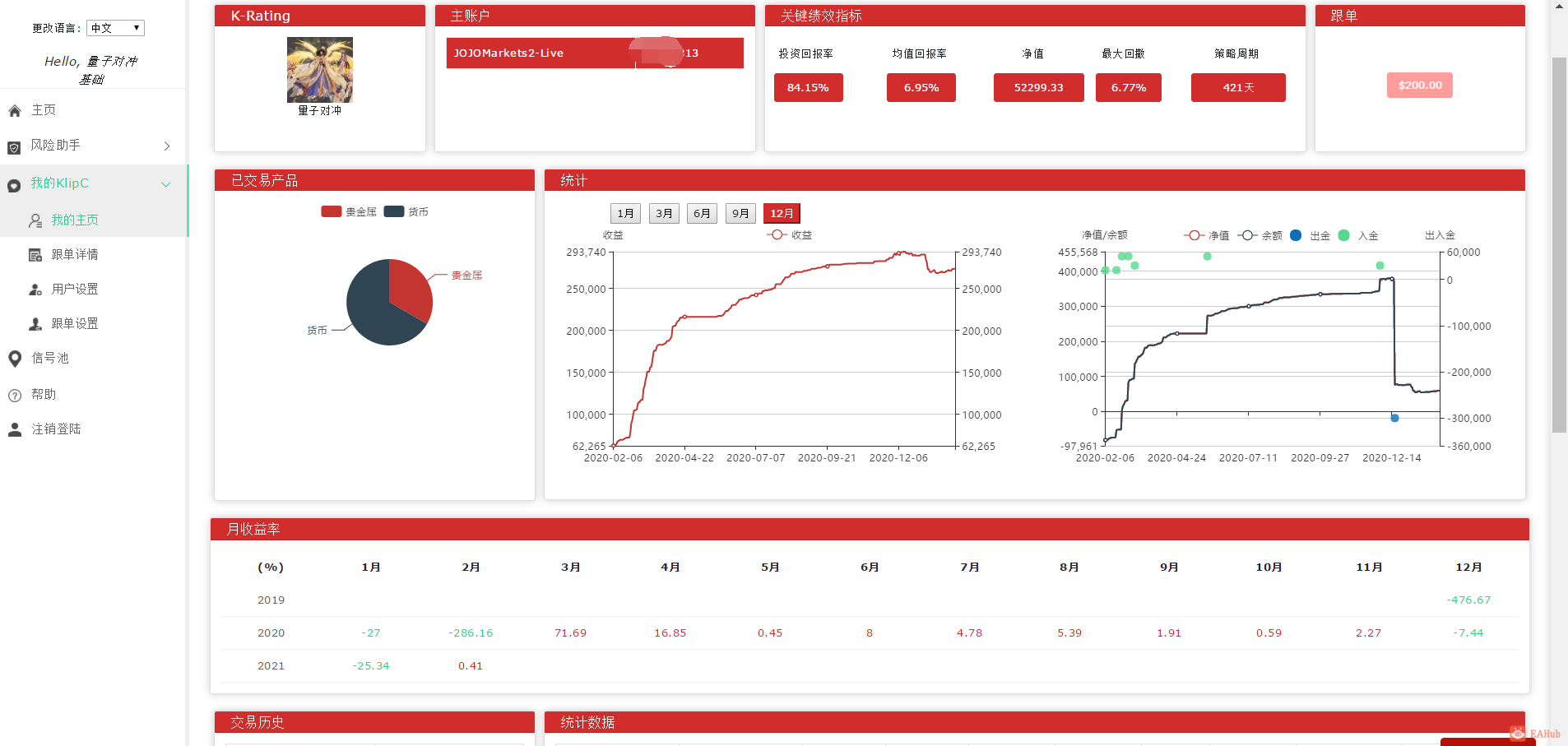Click the dark blue 货币 pie slice

click(x=374, y=313)
